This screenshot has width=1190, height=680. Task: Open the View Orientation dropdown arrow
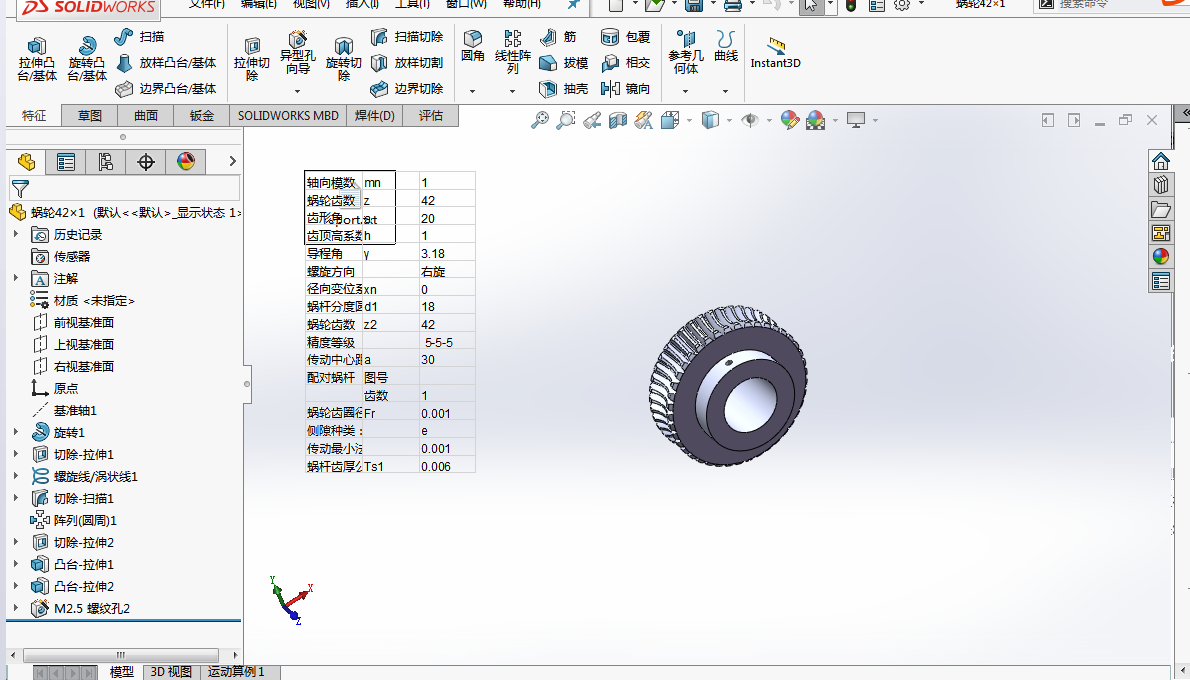689,120
